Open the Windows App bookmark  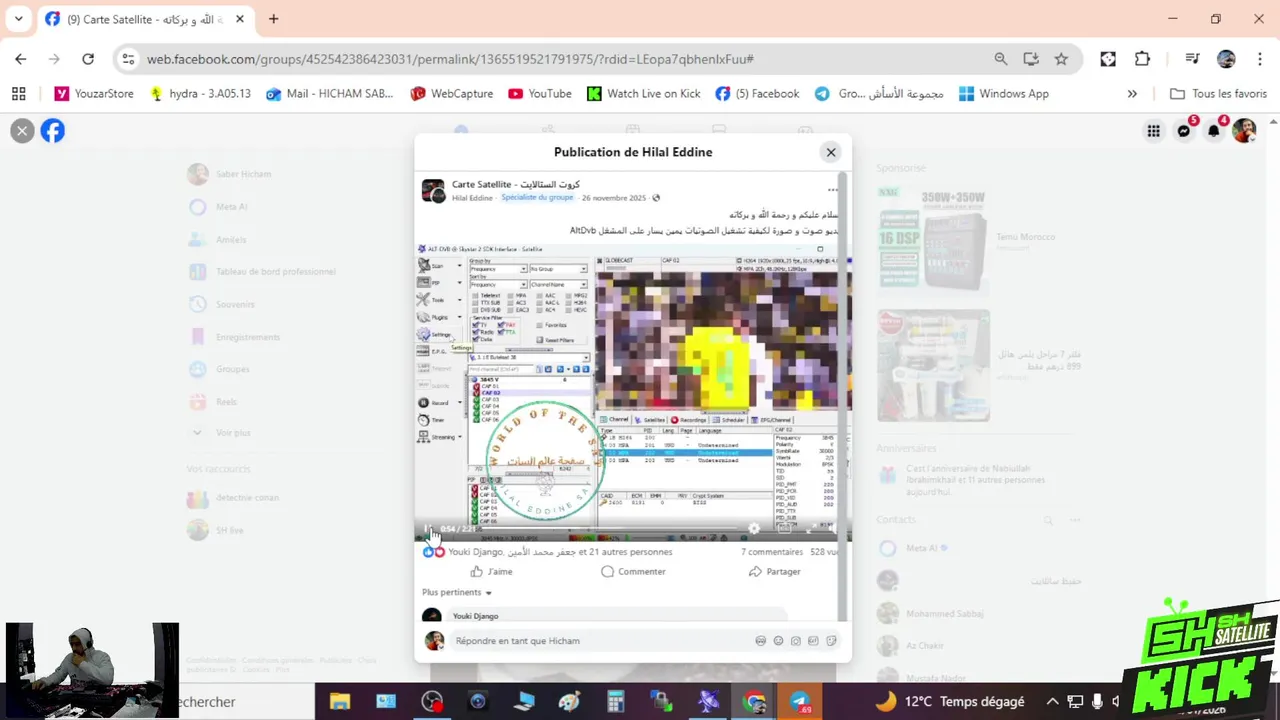[x=1004, y=93]
